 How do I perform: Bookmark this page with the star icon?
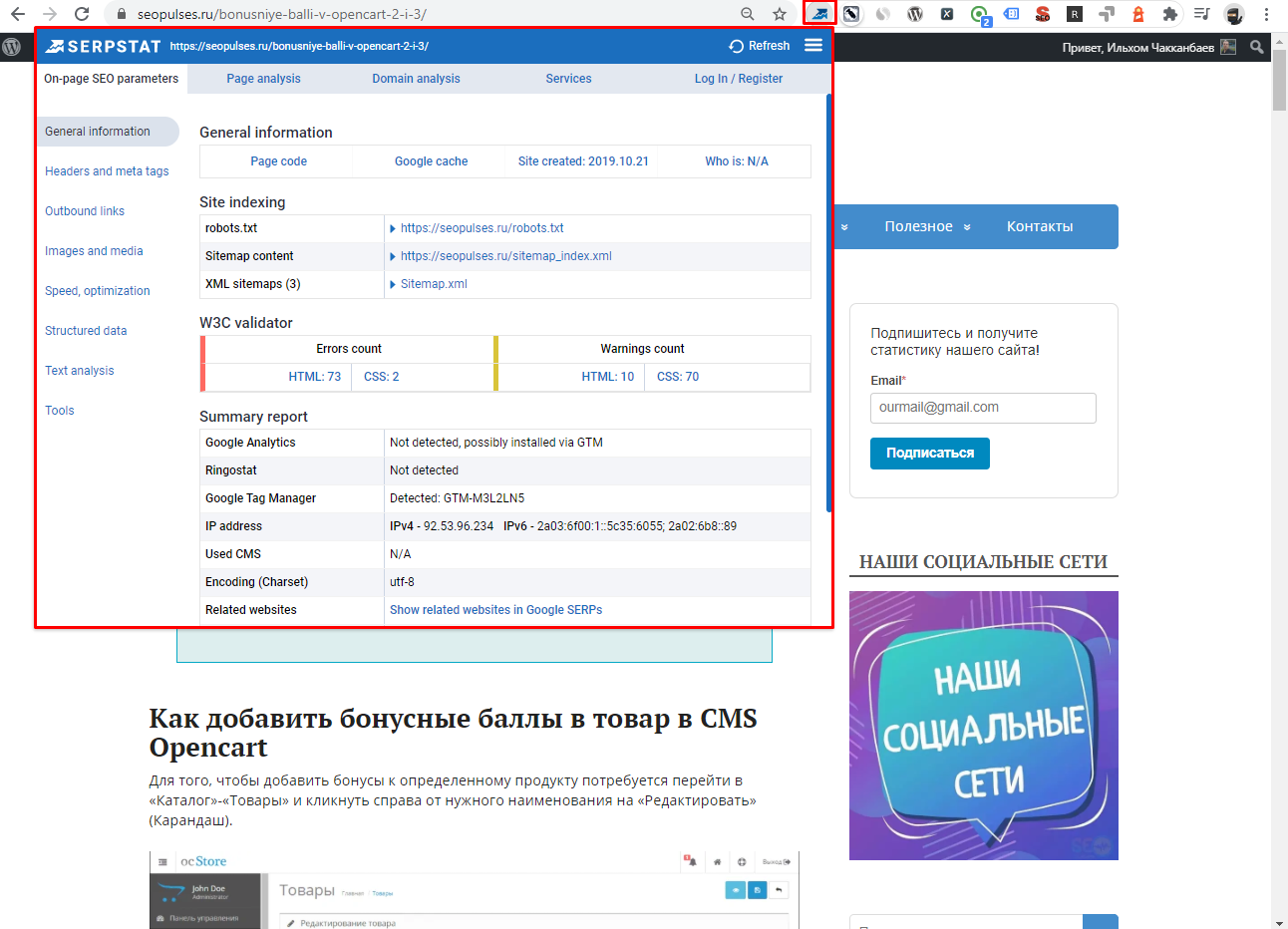pyautogui.click(x=780, y=14)
